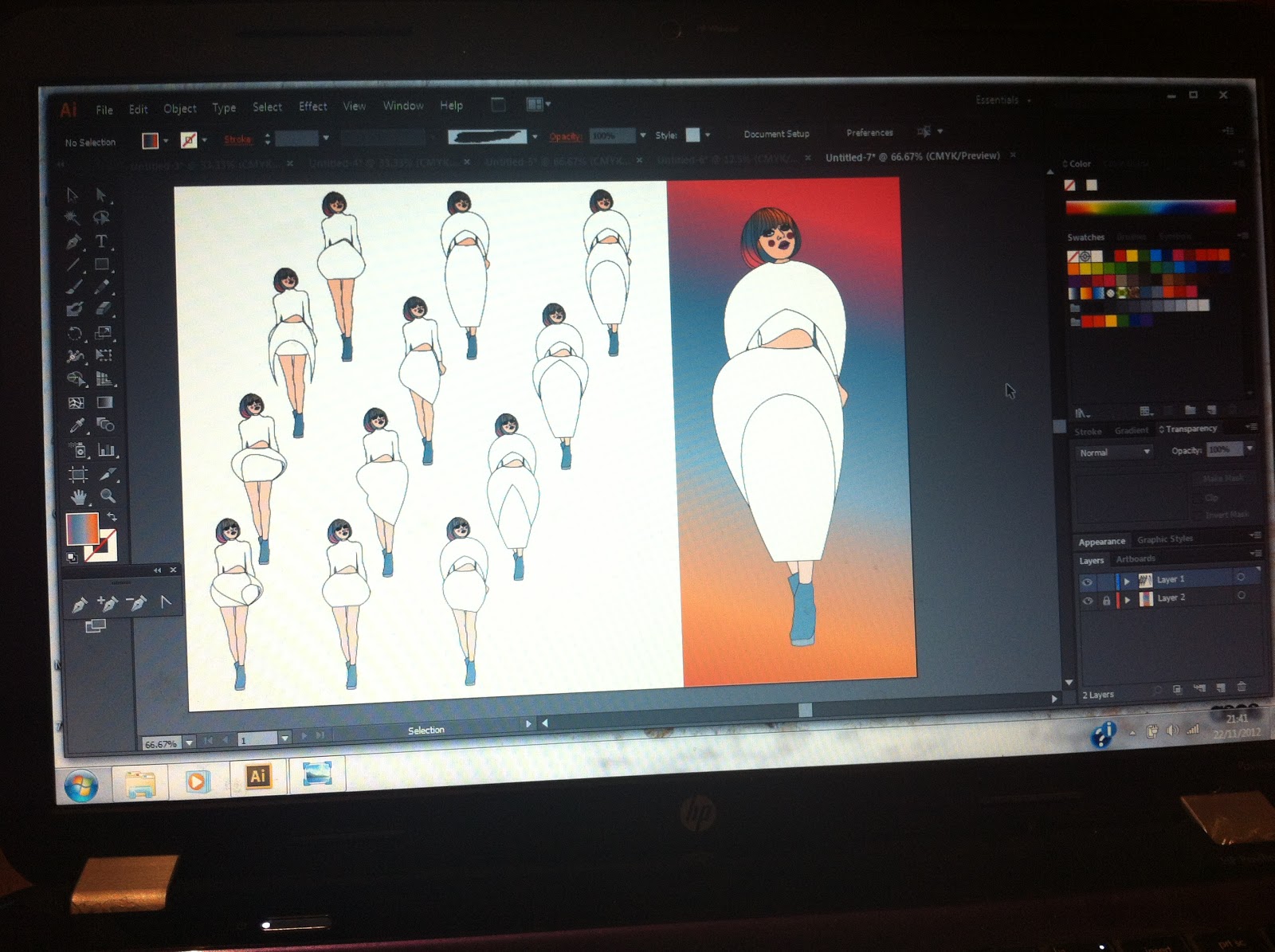The width and height of the screenshot is (1275, 952).
Task: Select the Gradient tool
Action: [x=104, y=403]
